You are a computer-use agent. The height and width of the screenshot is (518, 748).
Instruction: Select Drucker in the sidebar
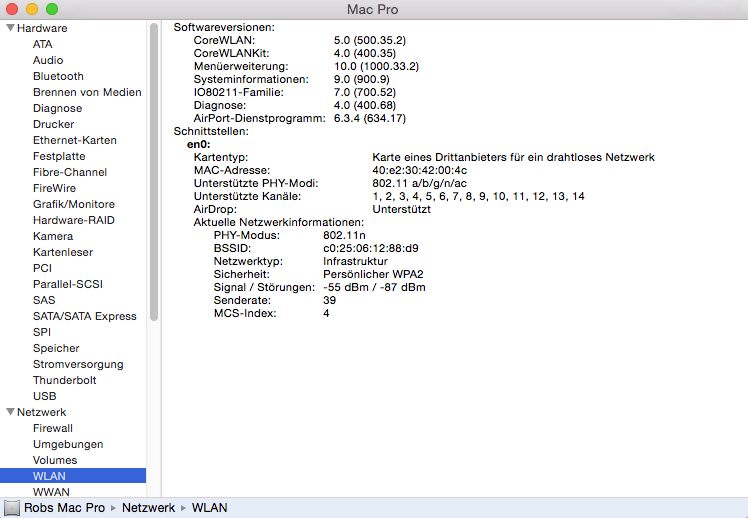click(x=53, y=124)
